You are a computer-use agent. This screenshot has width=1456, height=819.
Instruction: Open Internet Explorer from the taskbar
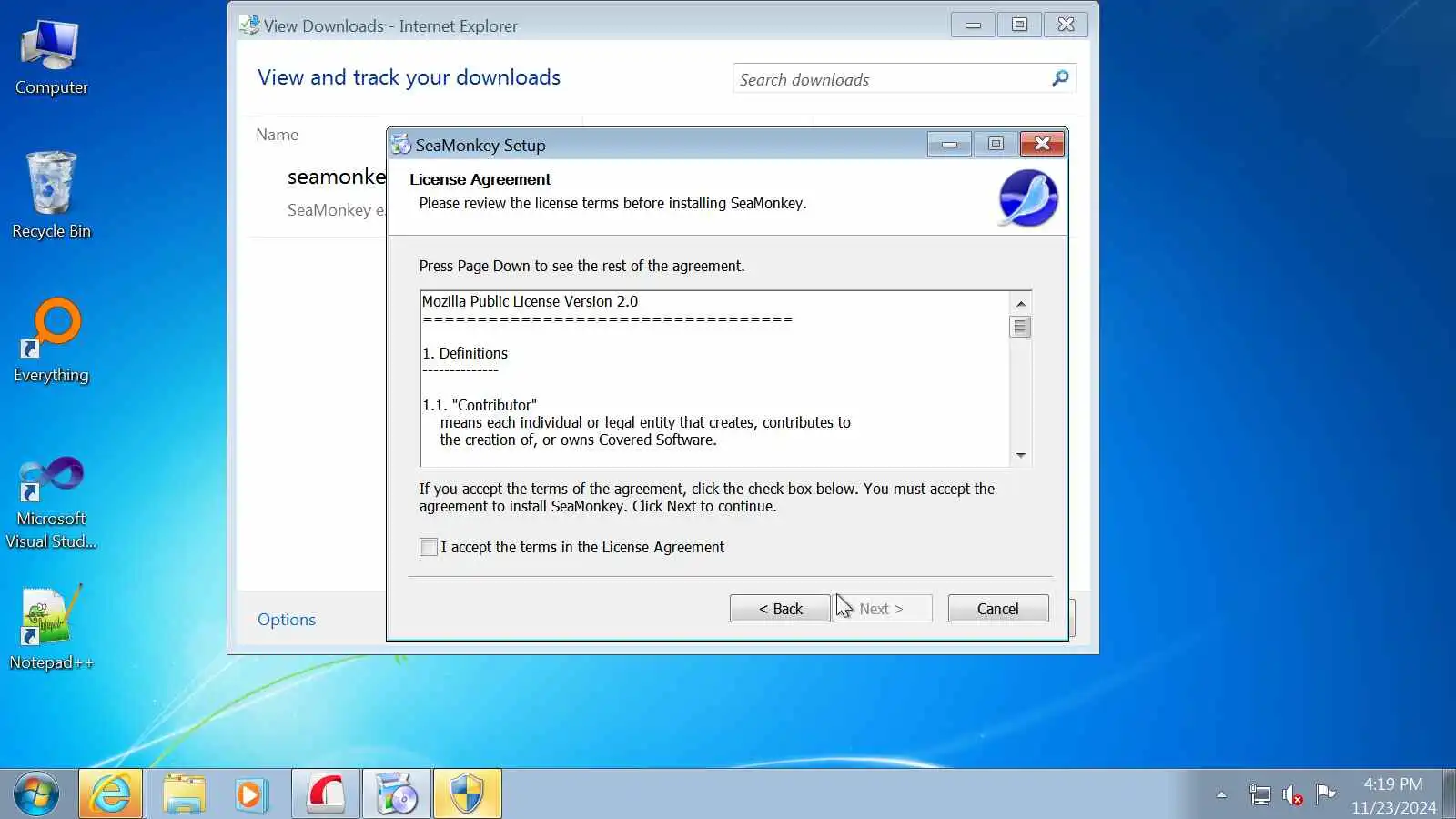[111, 794]
